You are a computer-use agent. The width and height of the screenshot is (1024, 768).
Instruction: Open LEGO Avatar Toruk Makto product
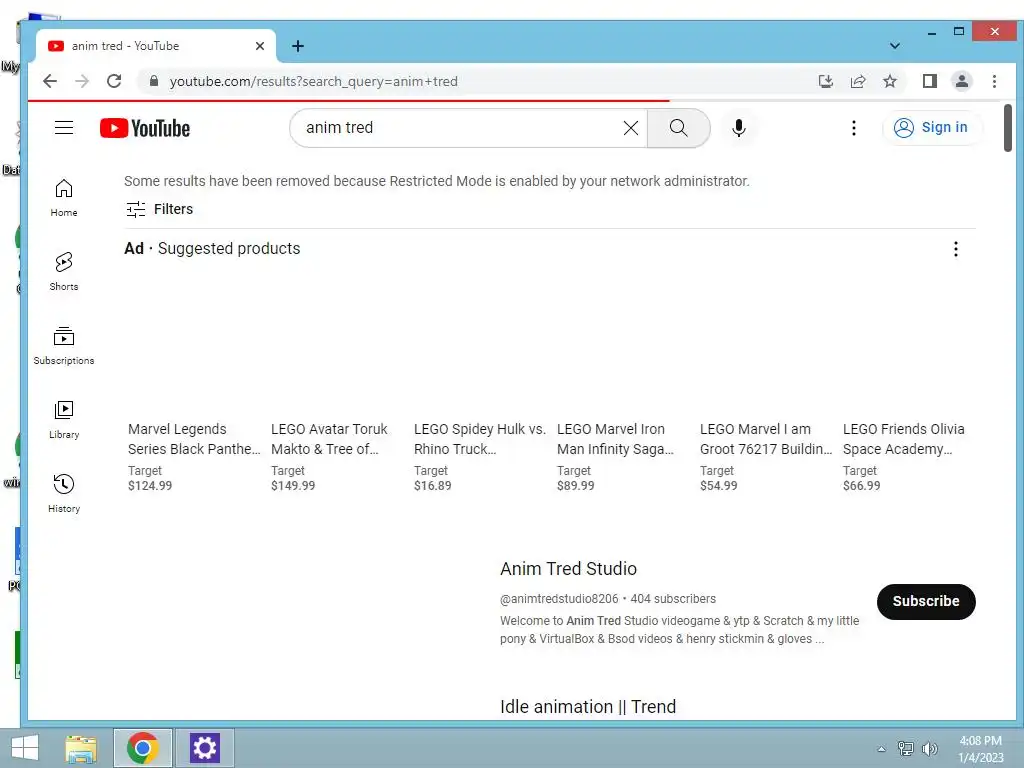[329, 439]
